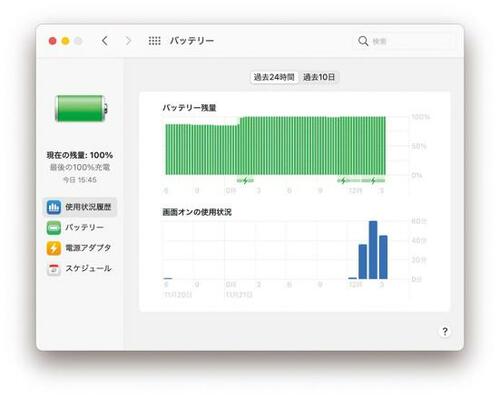Click the charging bolt indicator near 0時

coord(245,181)
